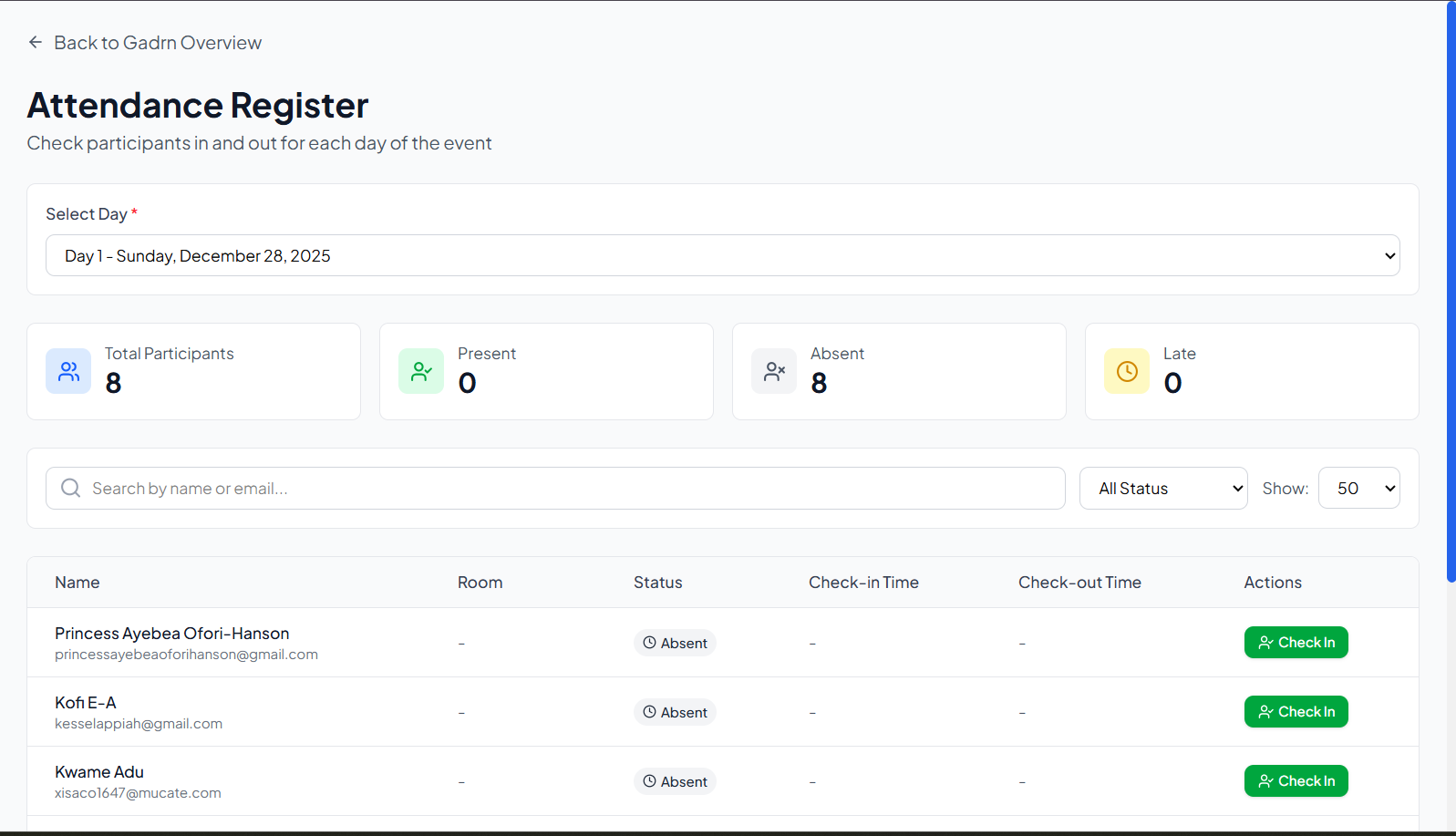Click the Absent user-x icon
1456x836 pixels.
click(774, 371)
